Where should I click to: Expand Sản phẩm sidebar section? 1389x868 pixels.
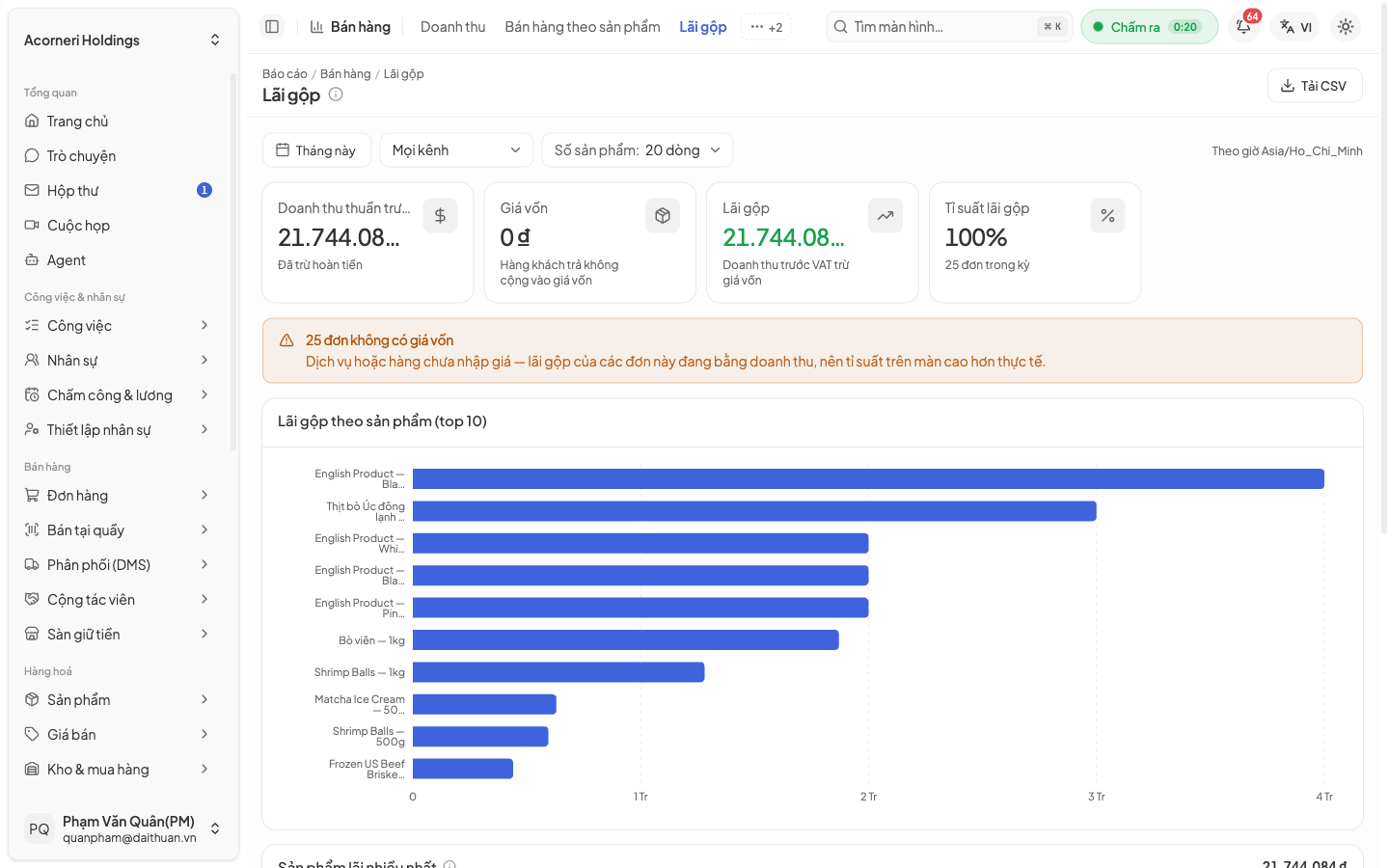(118, 700)
